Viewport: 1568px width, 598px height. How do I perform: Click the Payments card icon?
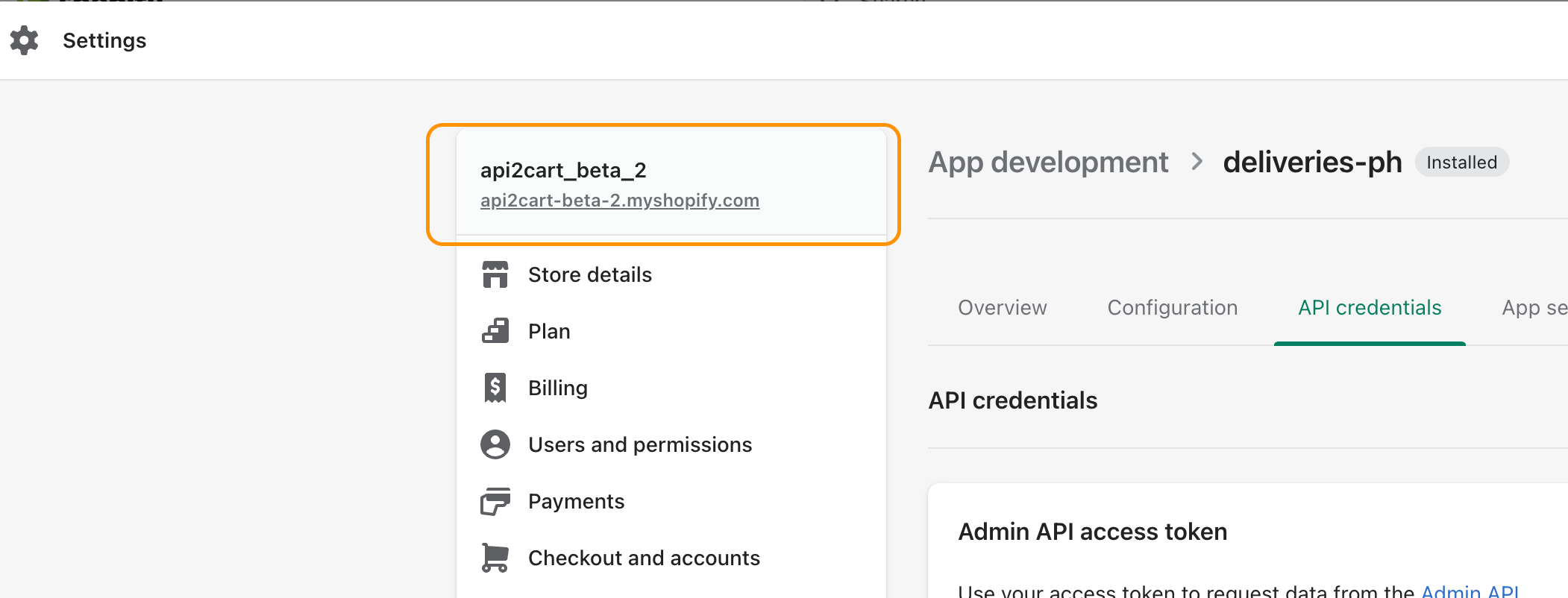(x=495, y=501)
